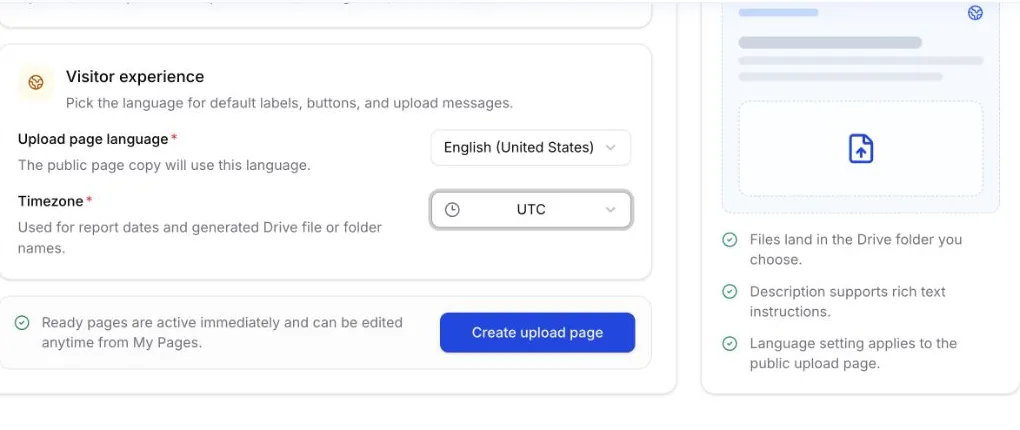Click text 'The public page copy will use this language.'
The image size is (1020, 430).
click(x=164, y=165)
